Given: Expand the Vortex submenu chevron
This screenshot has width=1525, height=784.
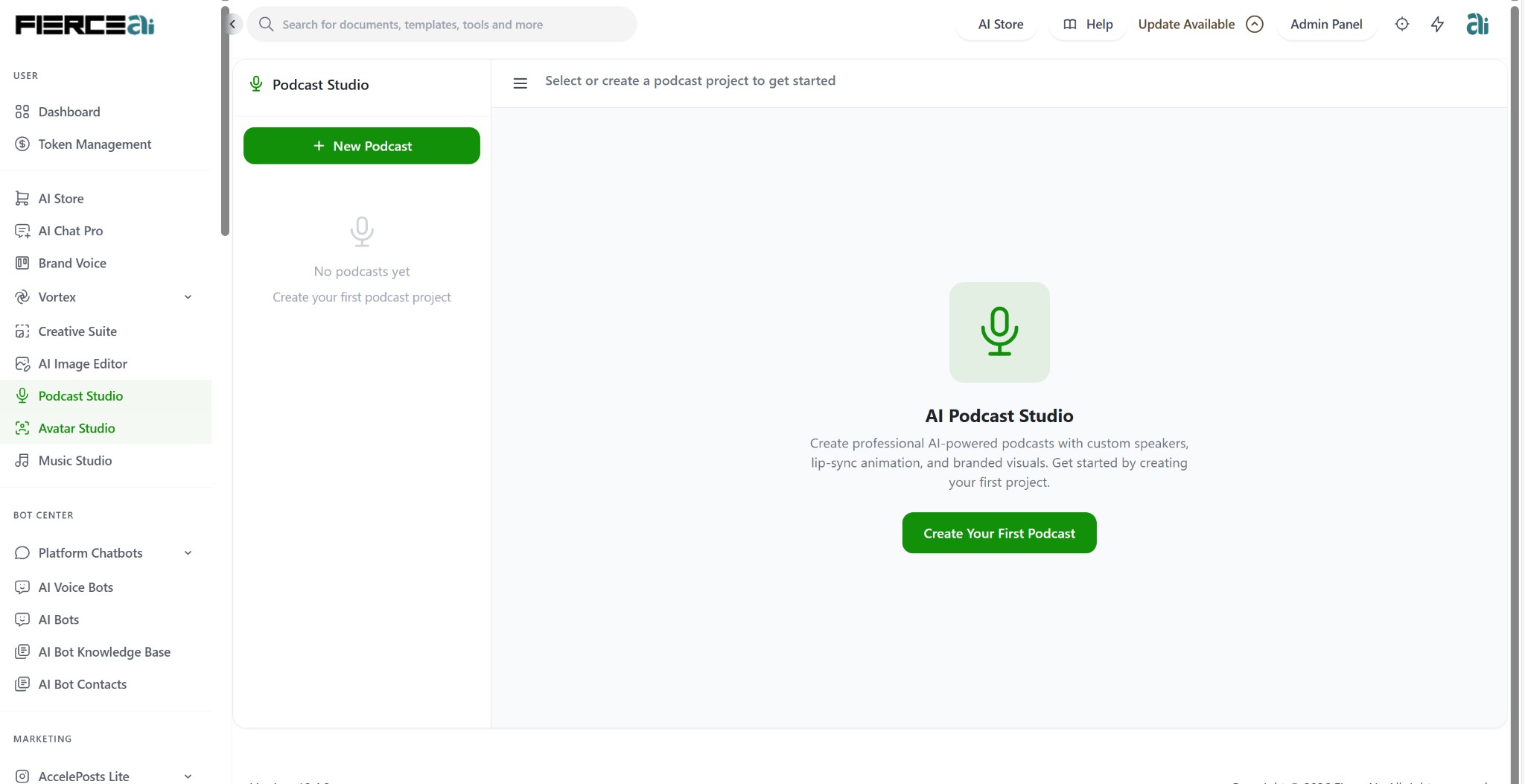Looking at the screenshot, I should tap(188, 297).
